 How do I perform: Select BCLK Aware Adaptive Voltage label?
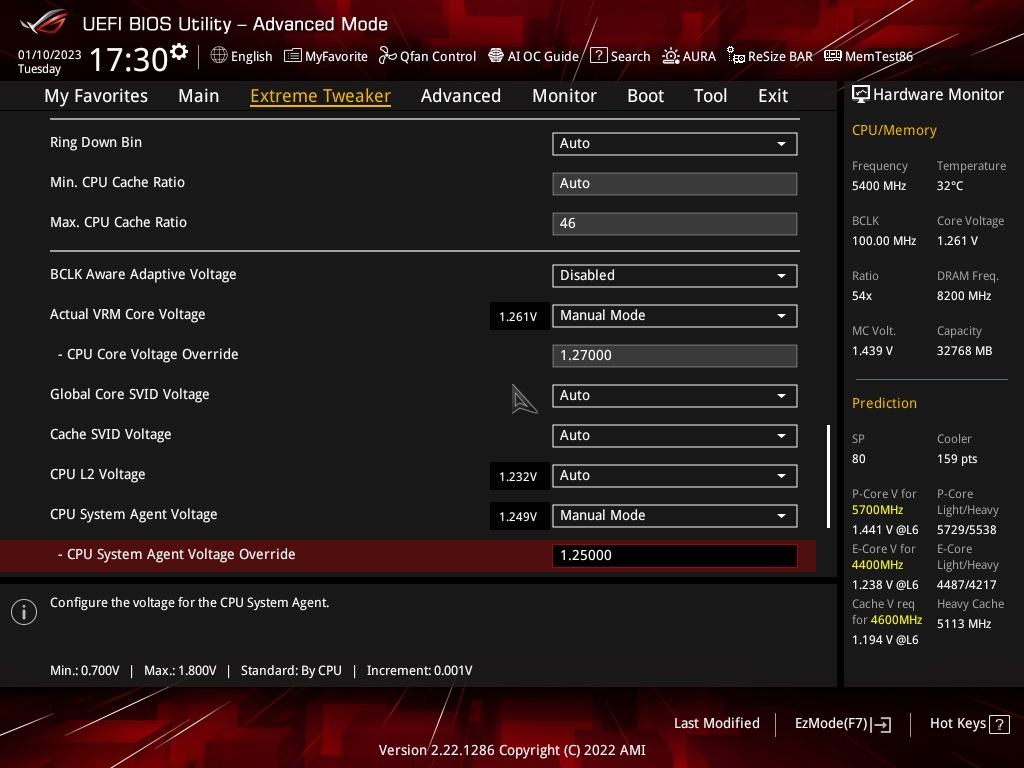click(x=143, y=274)
